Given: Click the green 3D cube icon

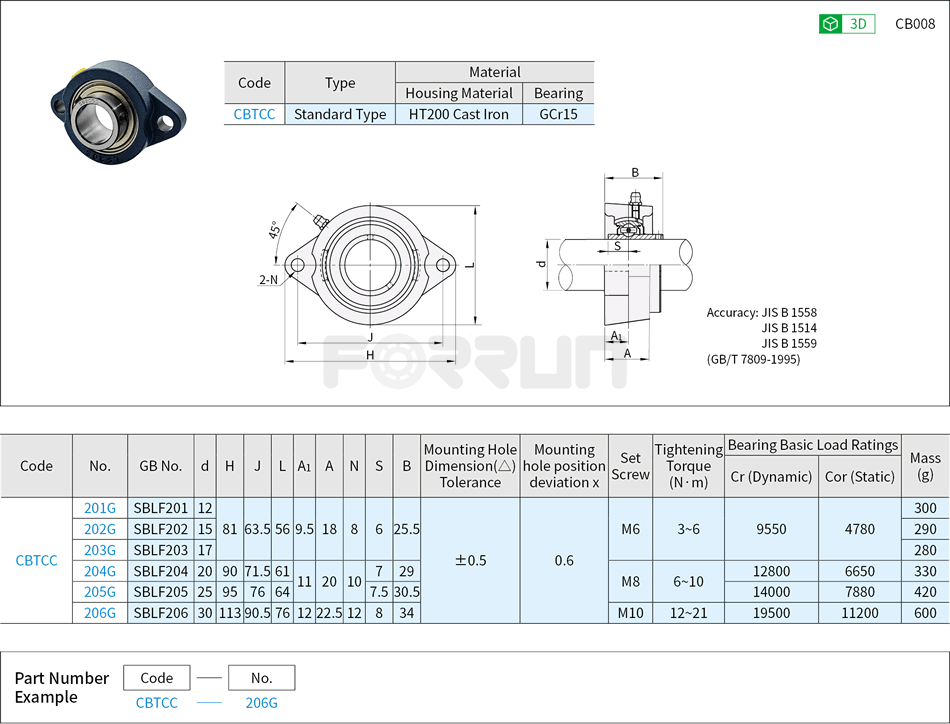Looking at the screenshot, I should coord(830,24).
